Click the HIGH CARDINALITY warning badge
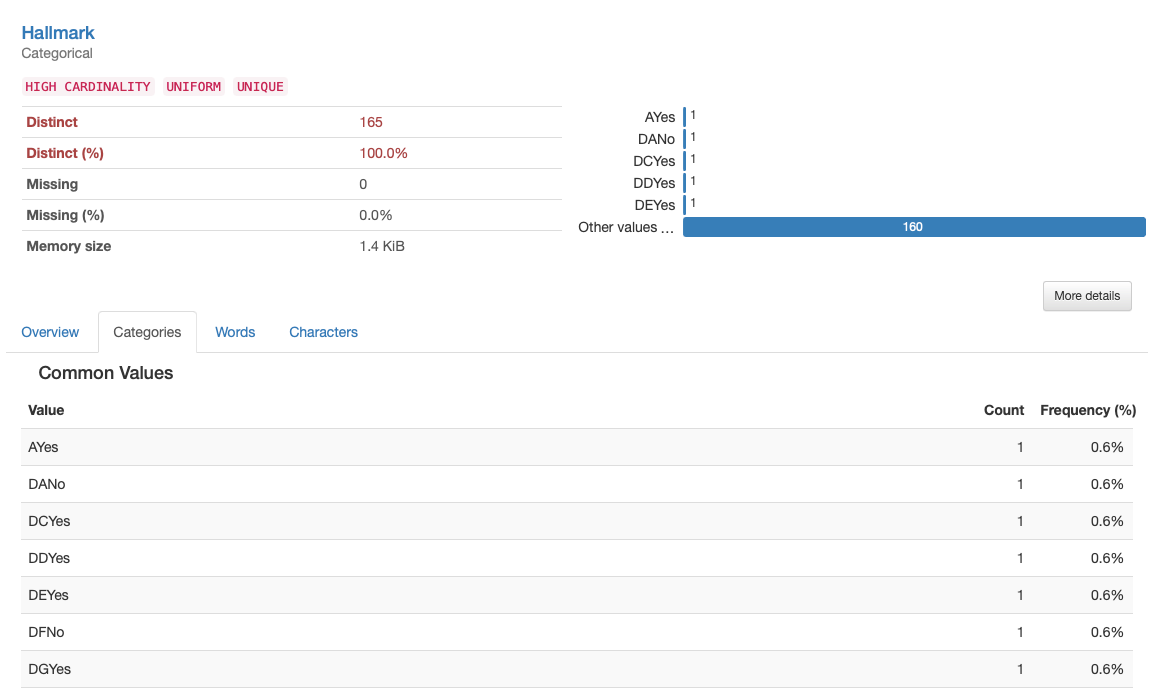The height and width of the screenshot is (696, 1152). click(88, 87)
